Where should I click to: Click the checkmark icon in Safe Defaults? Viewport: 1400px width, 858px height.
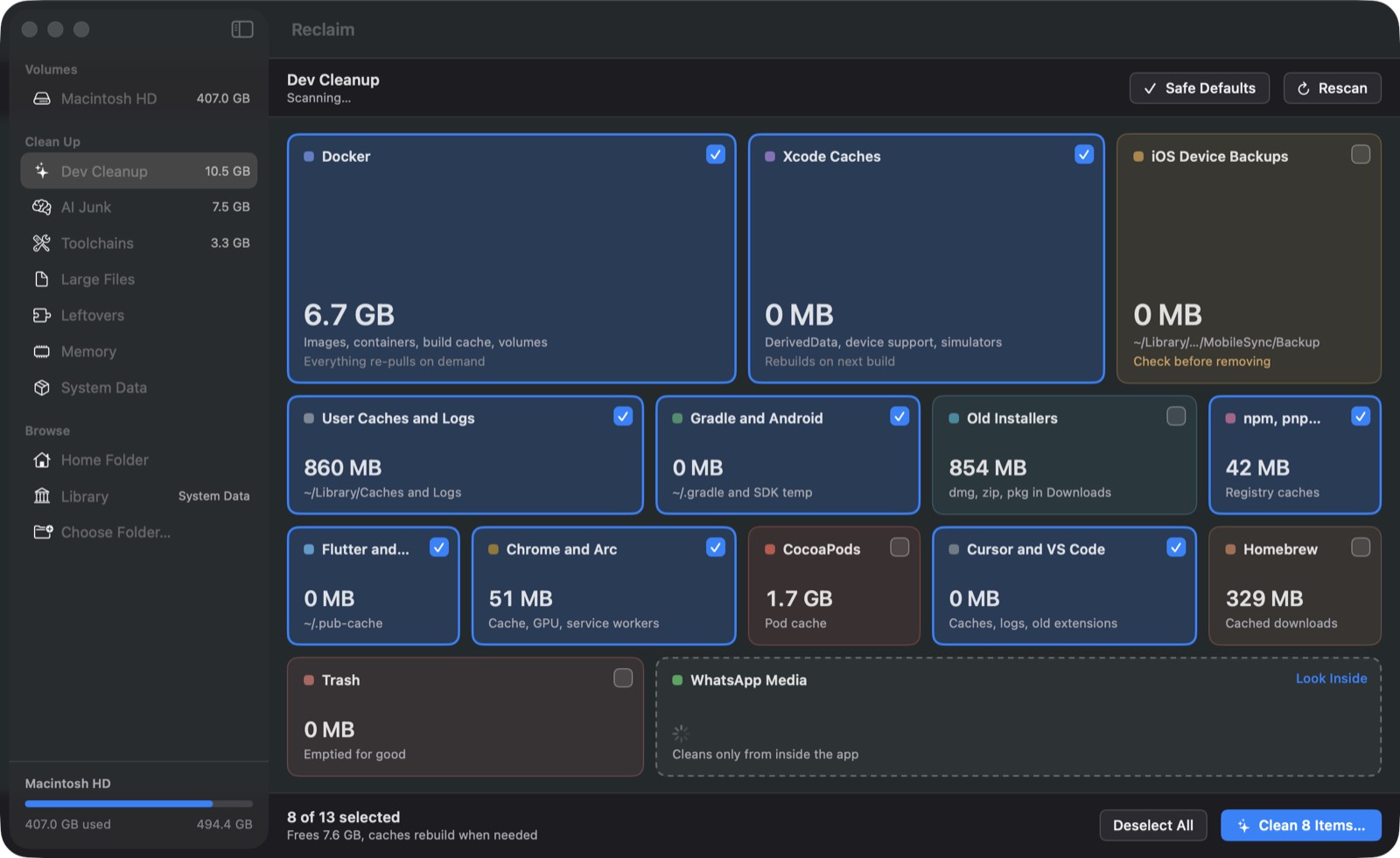1150,88
